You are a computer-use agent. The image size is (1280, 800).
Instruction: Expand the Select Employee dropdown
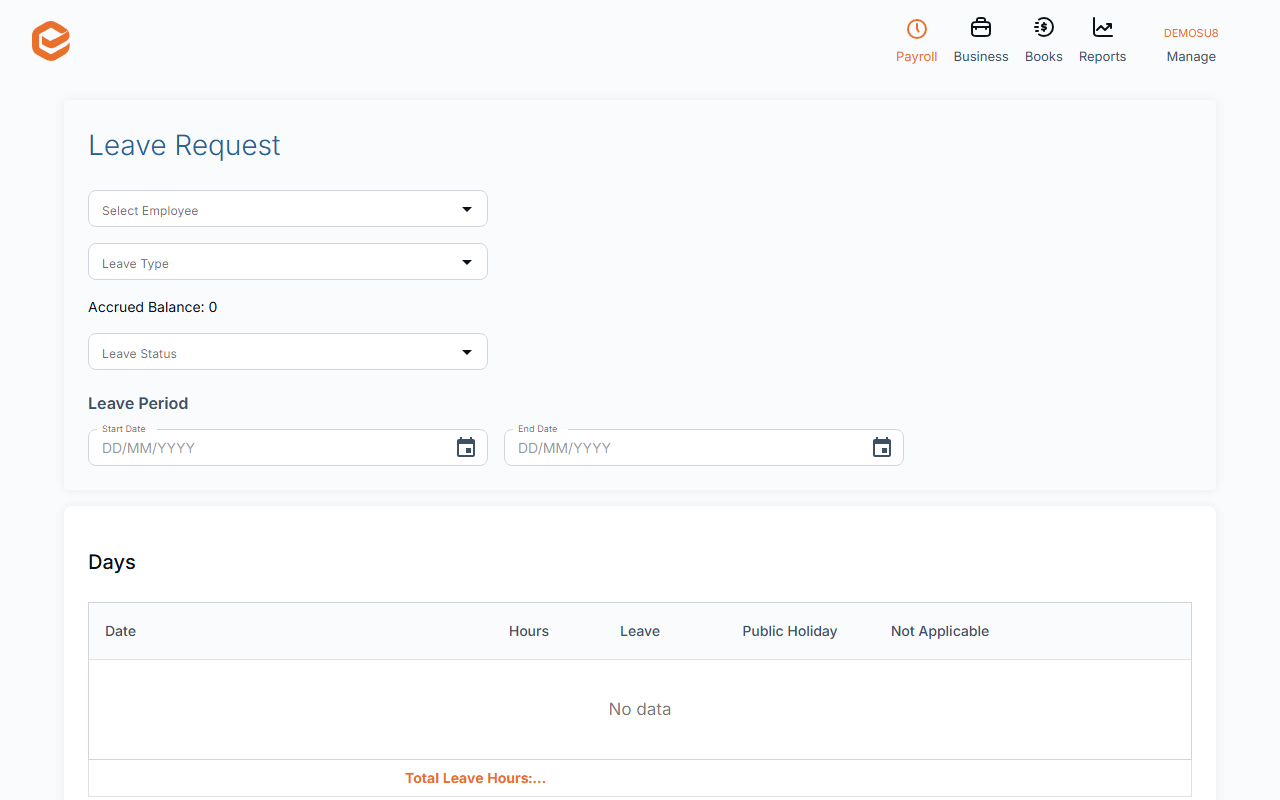(288, 209)
